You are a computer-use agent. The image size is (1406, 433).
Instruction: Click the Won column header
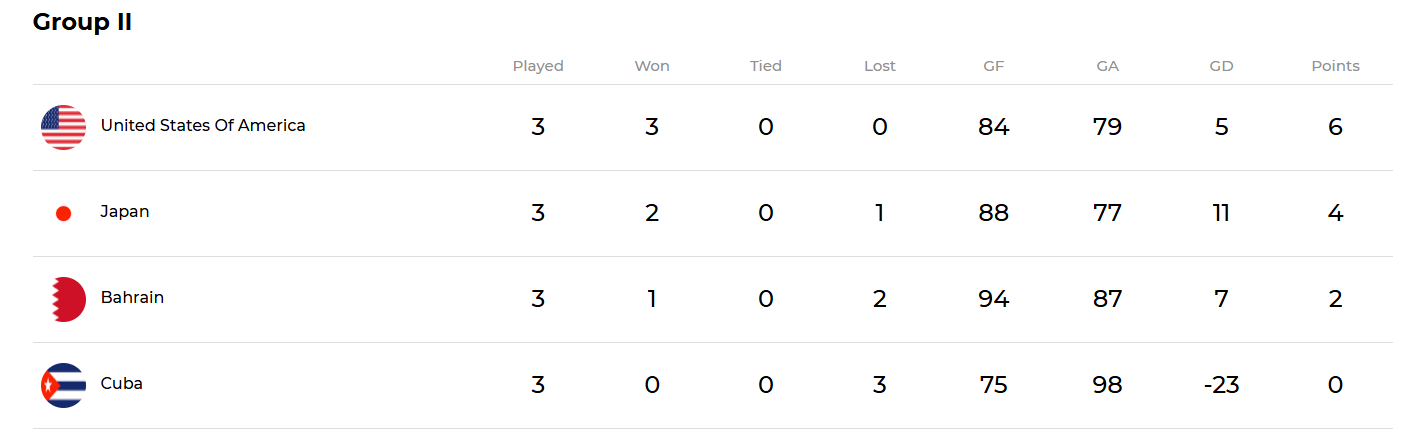[x=652, y=66]
